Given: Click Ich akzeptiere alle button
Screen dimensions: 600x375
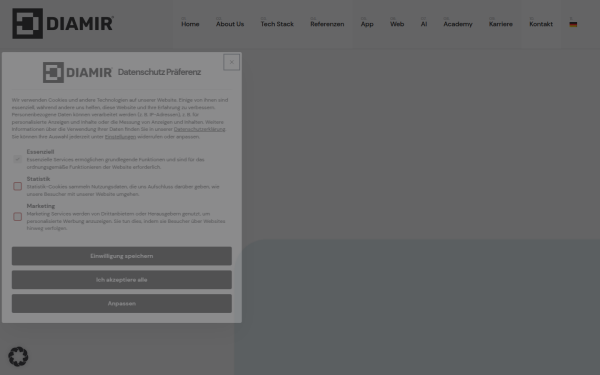Looking at the screenshot, I should point(122,280).
